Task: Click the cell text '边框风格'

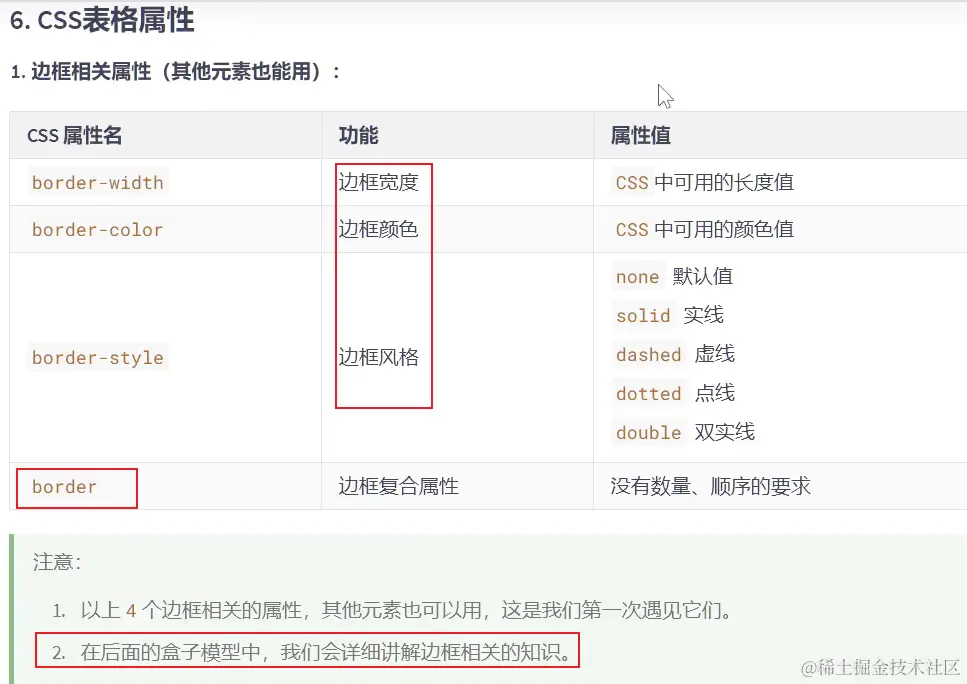Action: tap(378, 357)
